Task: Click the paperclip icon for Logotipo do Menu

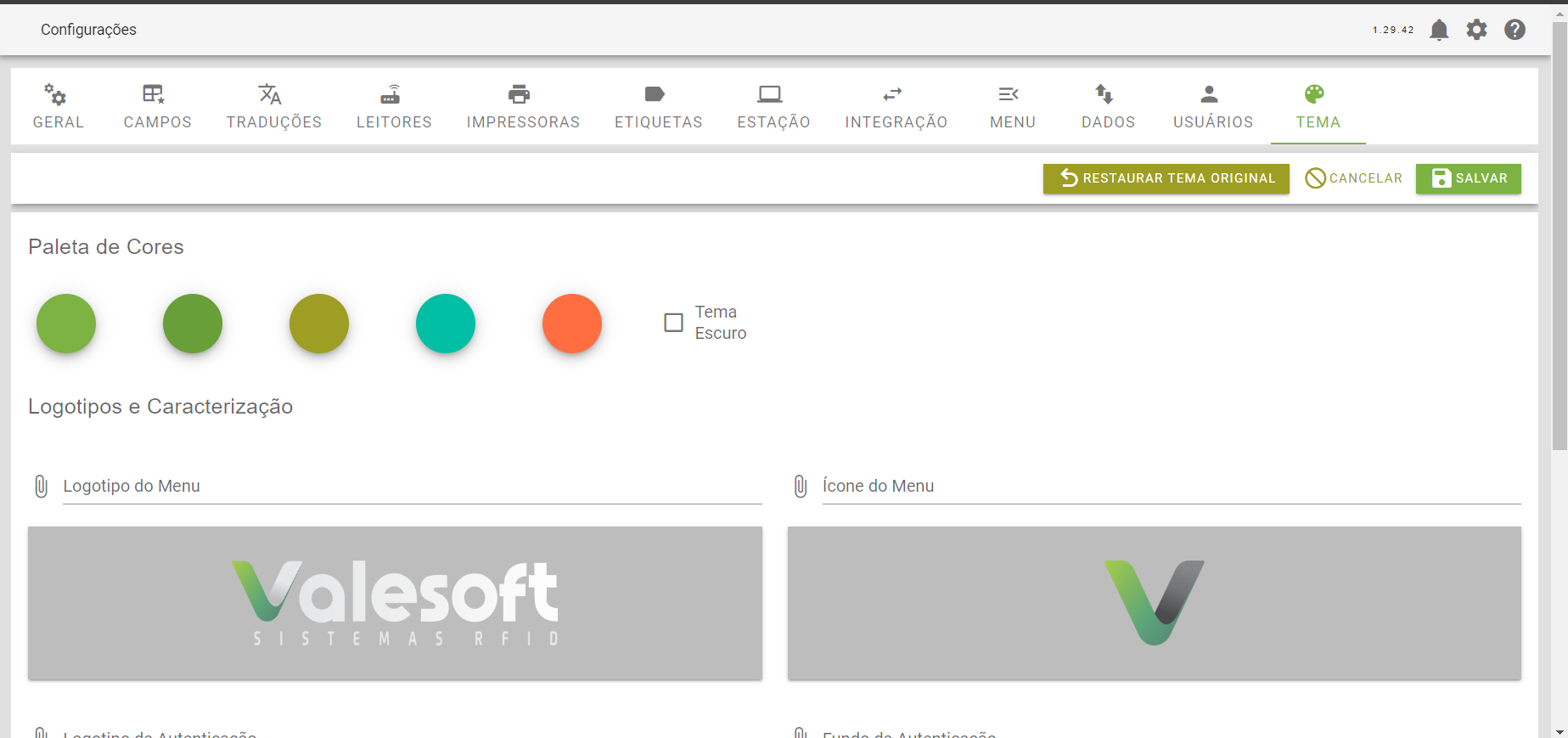Action: click(x=41, y=486)
